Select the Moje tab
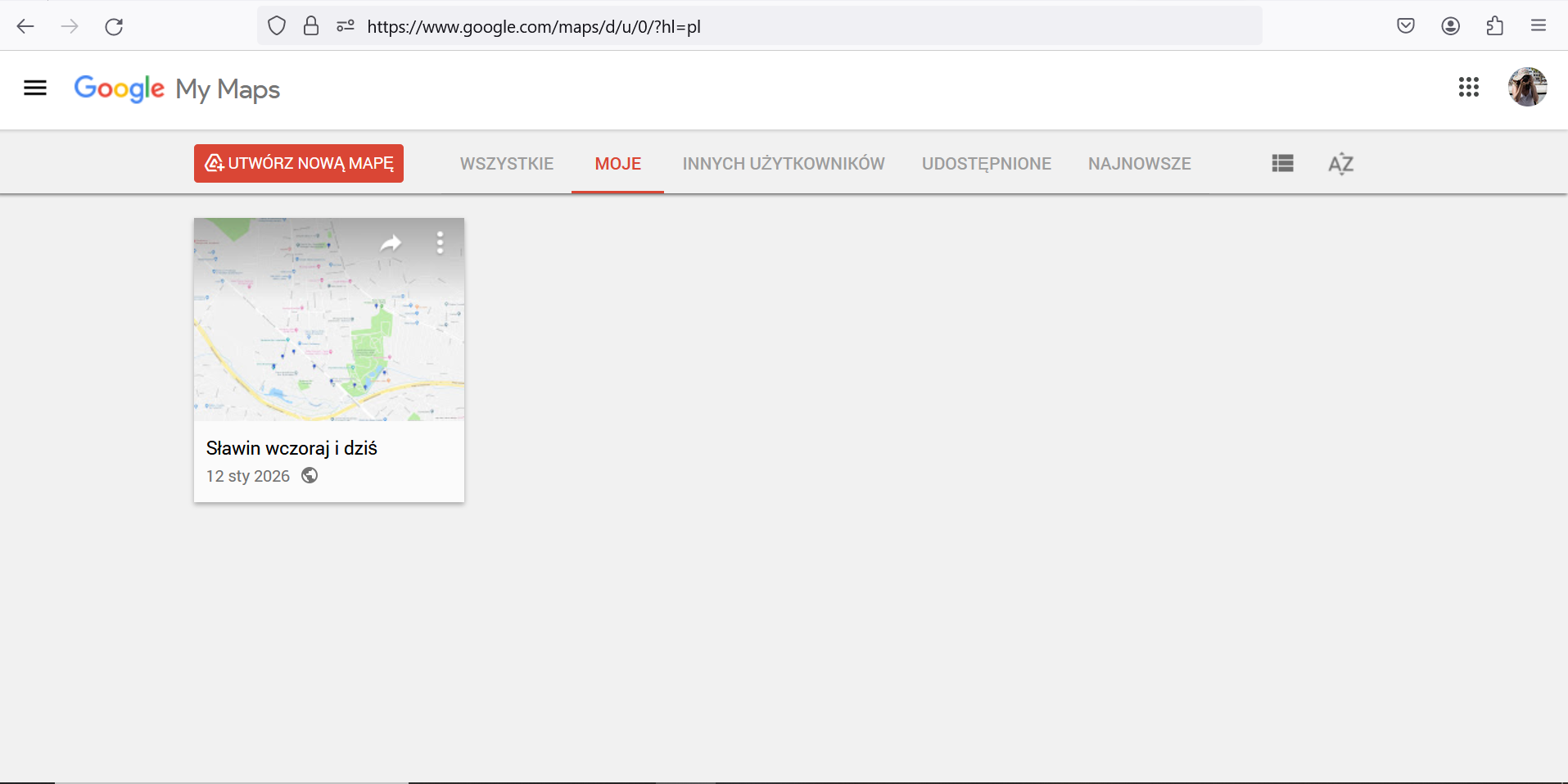1568x784 pixels. point(617,164)
